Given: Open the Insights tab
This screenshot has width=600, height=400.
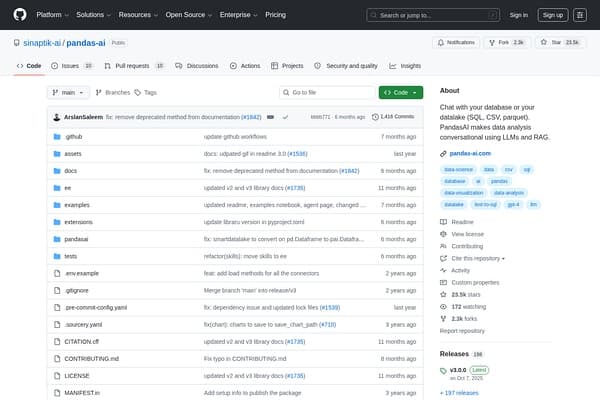Looking at the screenshot, I should tap(405, 66).
